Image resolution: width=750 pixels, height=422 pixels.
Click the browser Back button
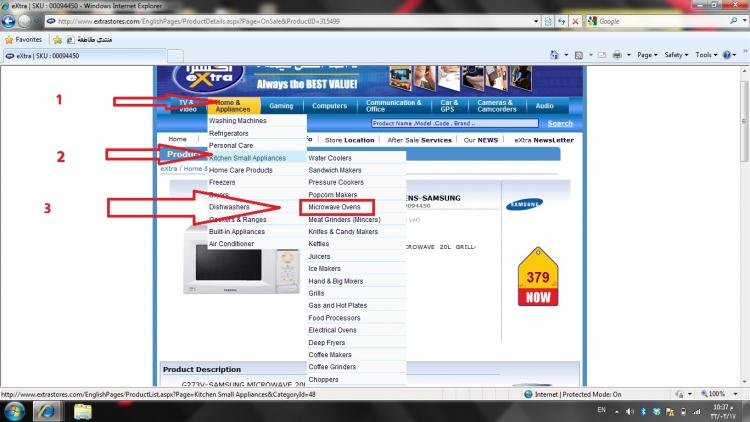pyautogui.click(x=11, y=21)
